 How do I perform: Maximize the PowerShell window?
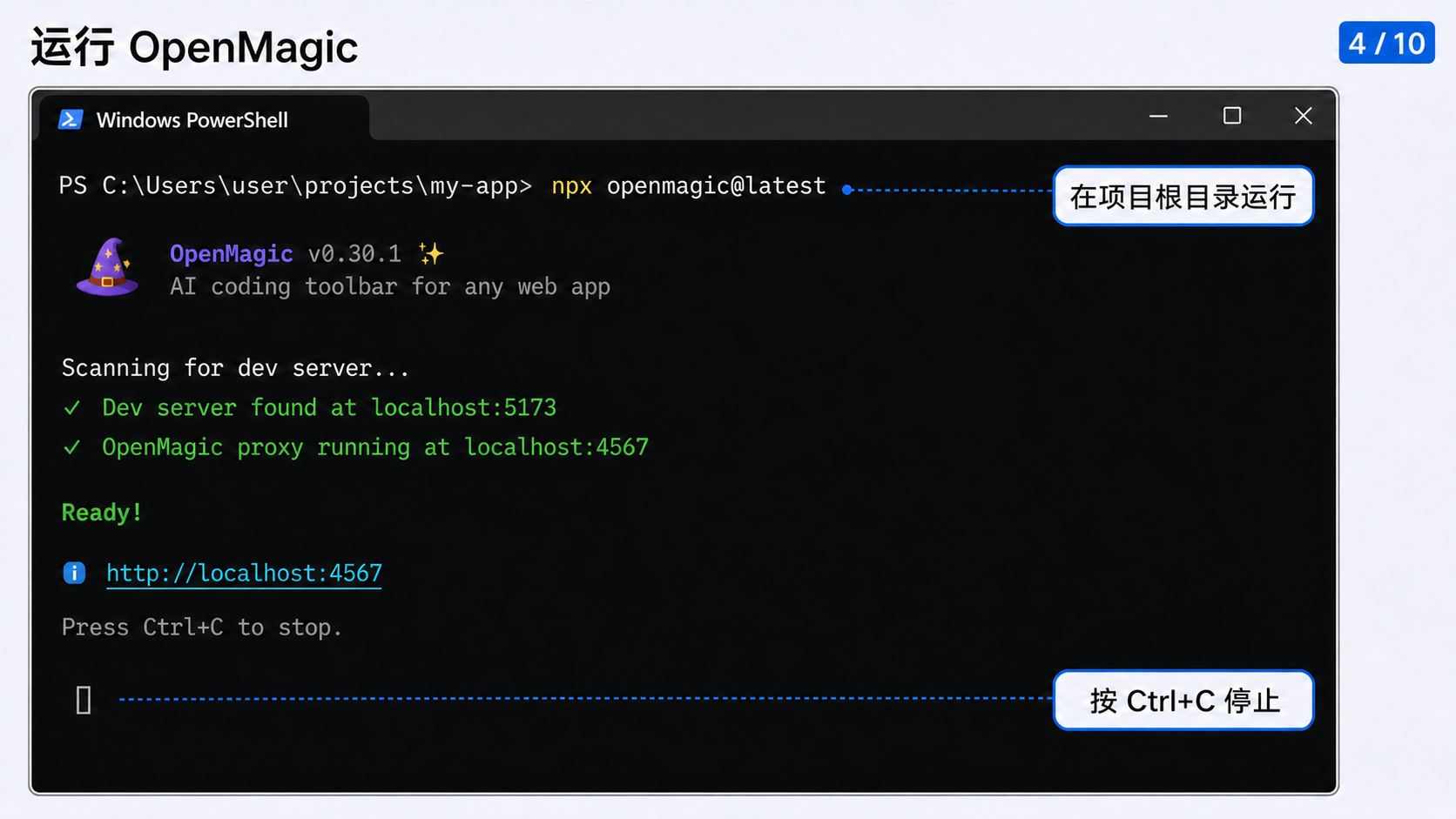[x=1231, y=116]
